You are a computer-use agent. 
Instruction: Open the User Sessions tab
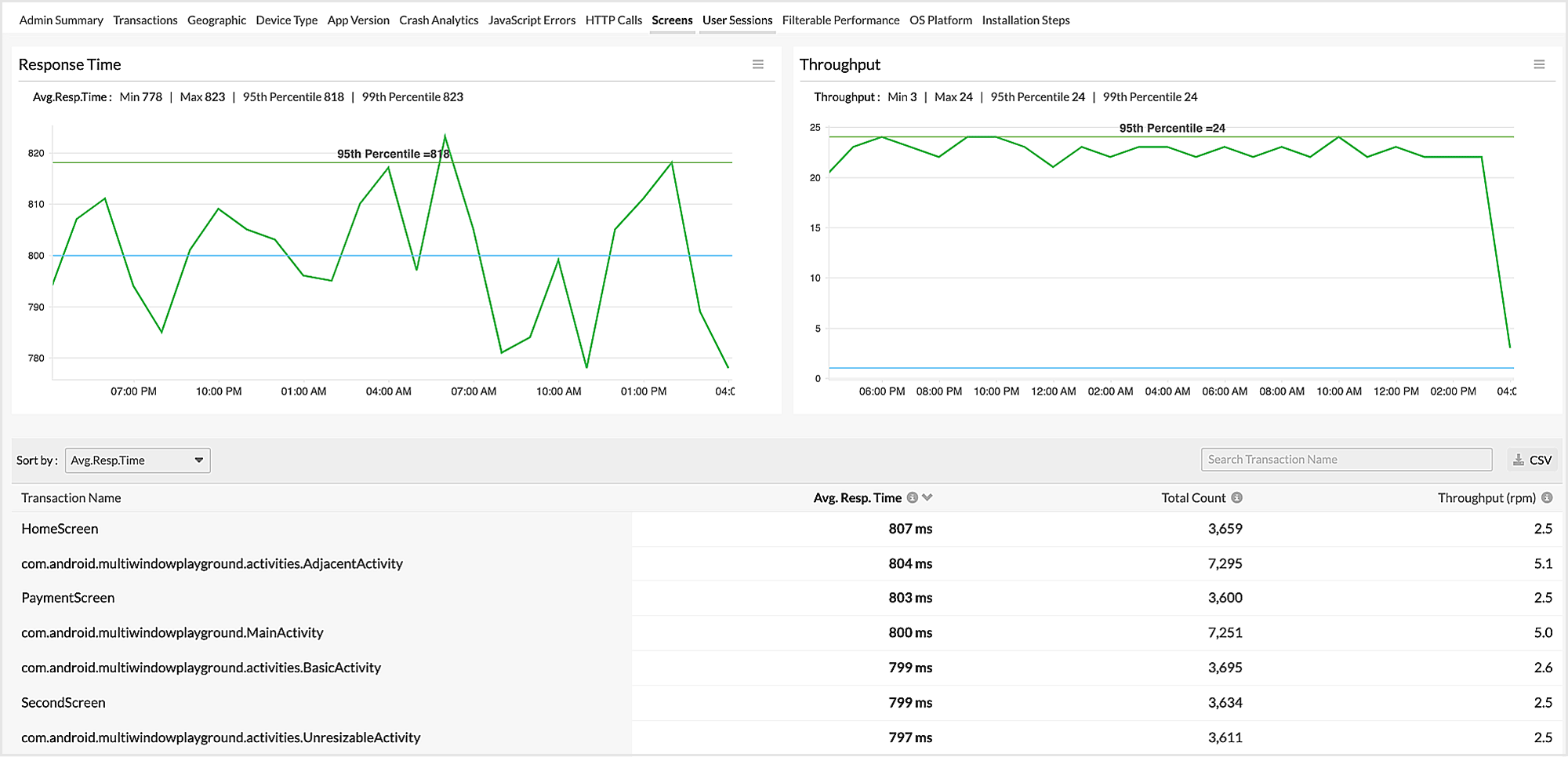tap(737, 20)
